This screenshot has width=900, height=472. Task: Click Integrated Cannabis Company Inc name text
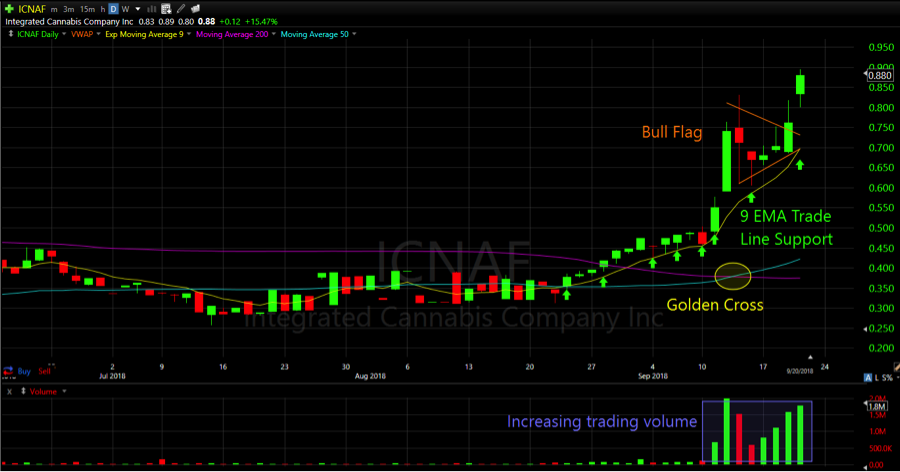69,21
